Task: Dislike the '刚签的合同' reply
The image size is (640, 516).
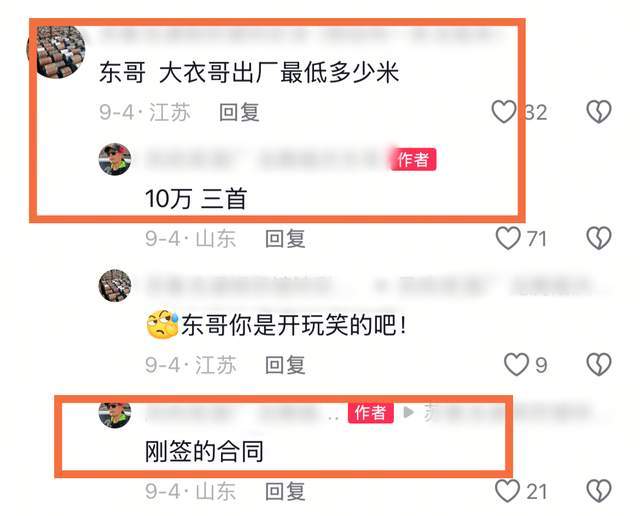Action: pos(599,491)
